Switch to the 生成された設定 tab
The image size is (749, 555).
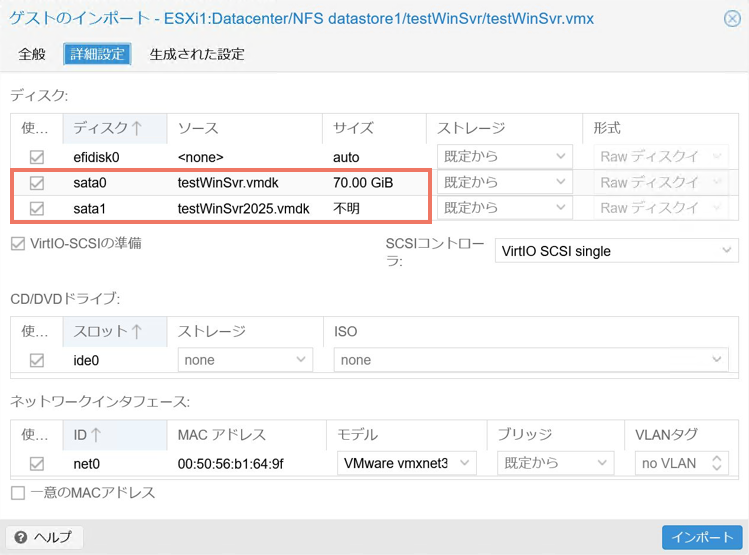[x=197, y=54]
